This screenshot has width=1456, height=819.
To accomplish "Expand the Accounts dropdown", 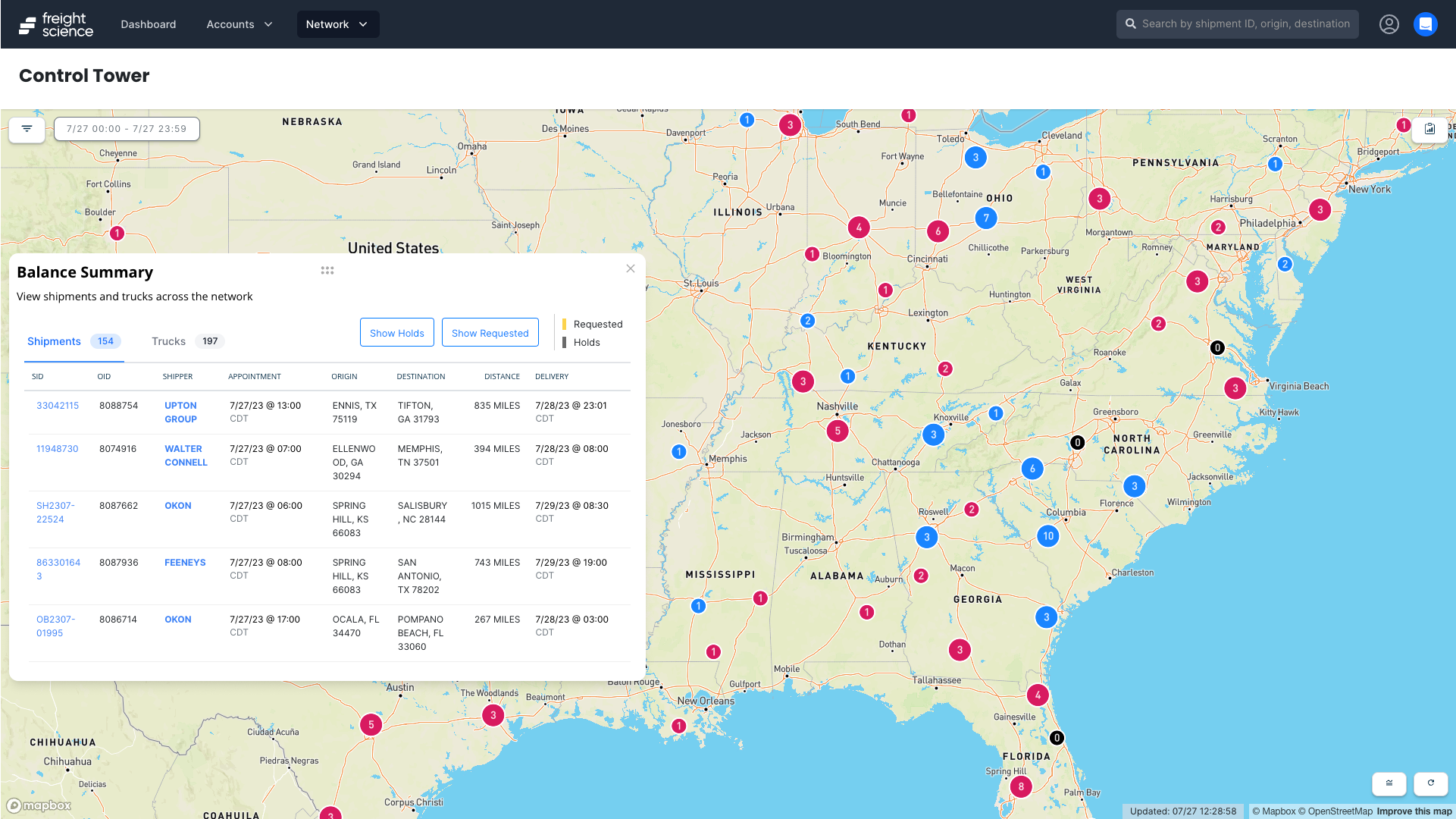I will 239,24.
